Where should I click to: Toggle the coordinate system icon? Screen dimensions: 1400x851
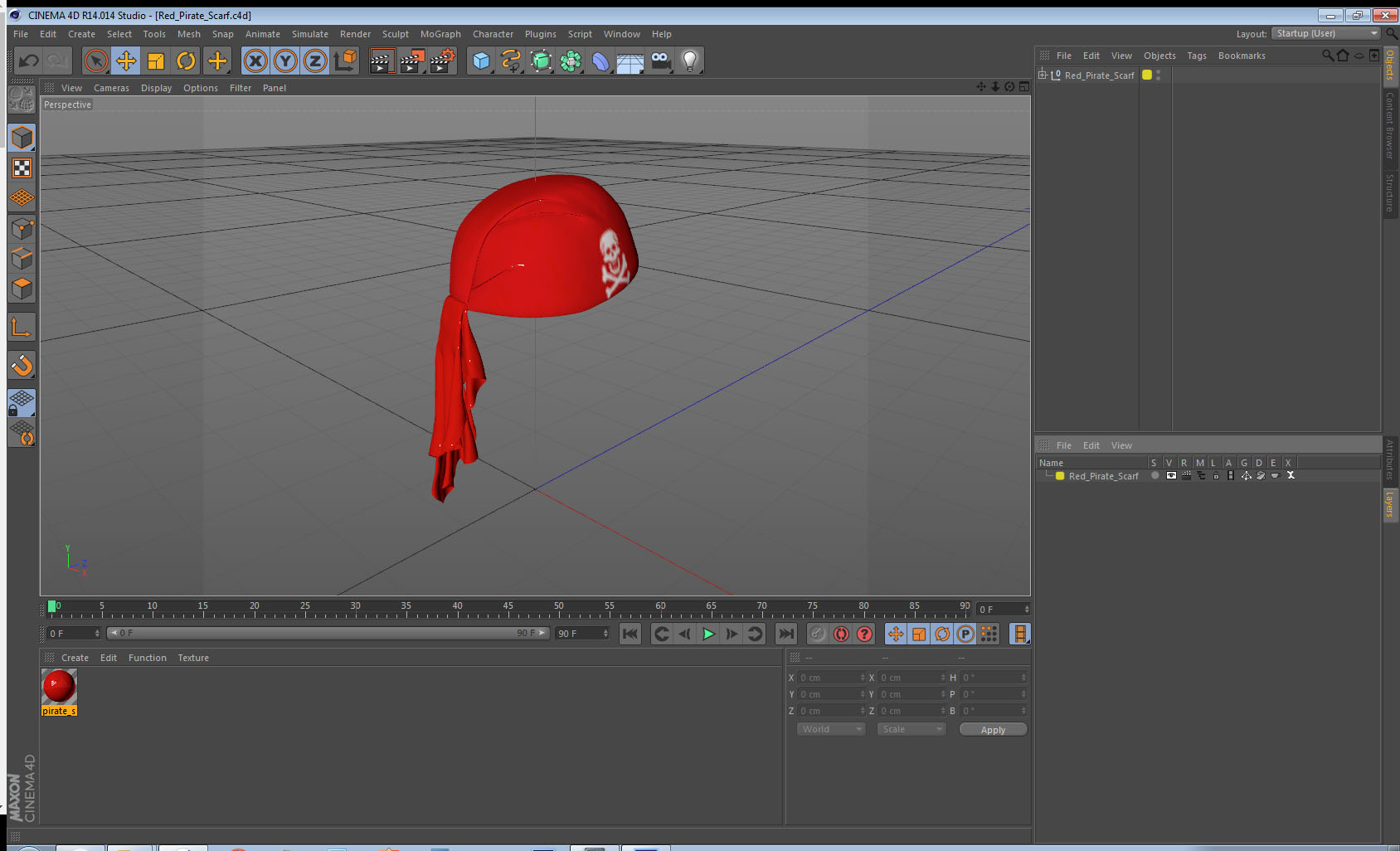coord(345,61)
